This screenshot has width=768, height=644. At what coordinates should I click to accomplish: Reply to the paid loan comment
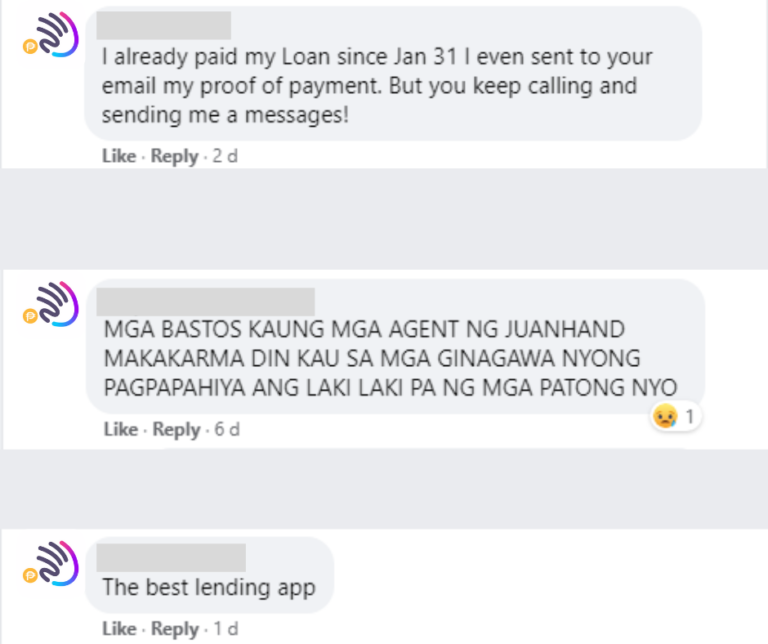[174, 156]
